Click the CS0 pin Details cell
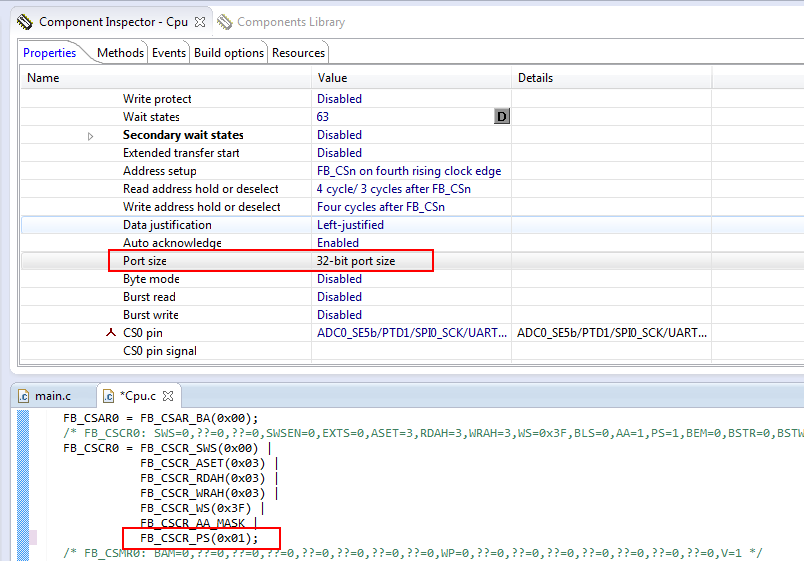The width and height of the screenshot is (804, 561). (612, 333)
